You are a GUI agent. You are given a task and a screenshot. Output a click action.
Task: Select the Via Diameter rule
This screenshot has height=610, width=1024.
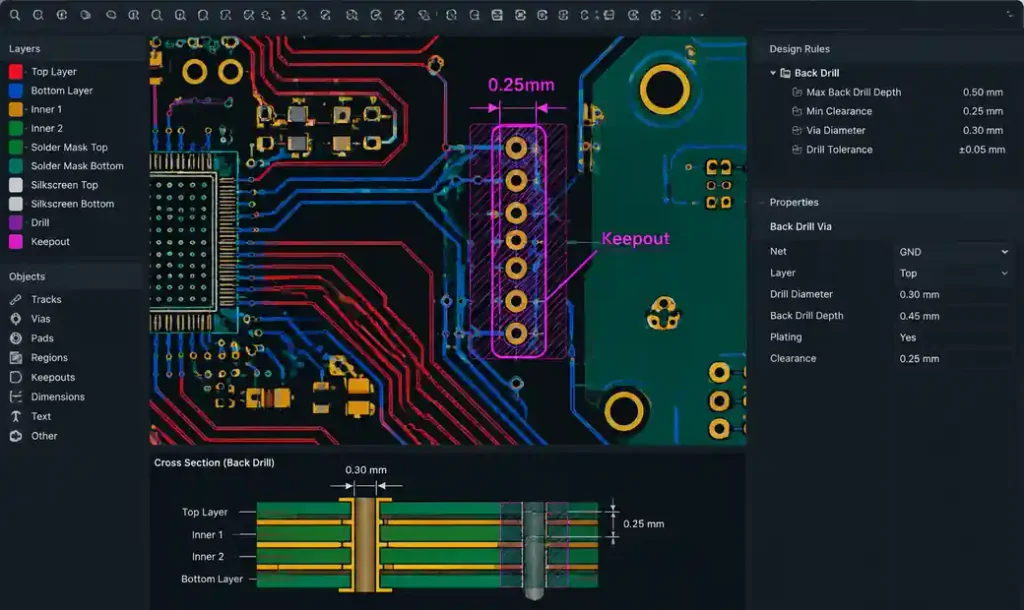835,131
